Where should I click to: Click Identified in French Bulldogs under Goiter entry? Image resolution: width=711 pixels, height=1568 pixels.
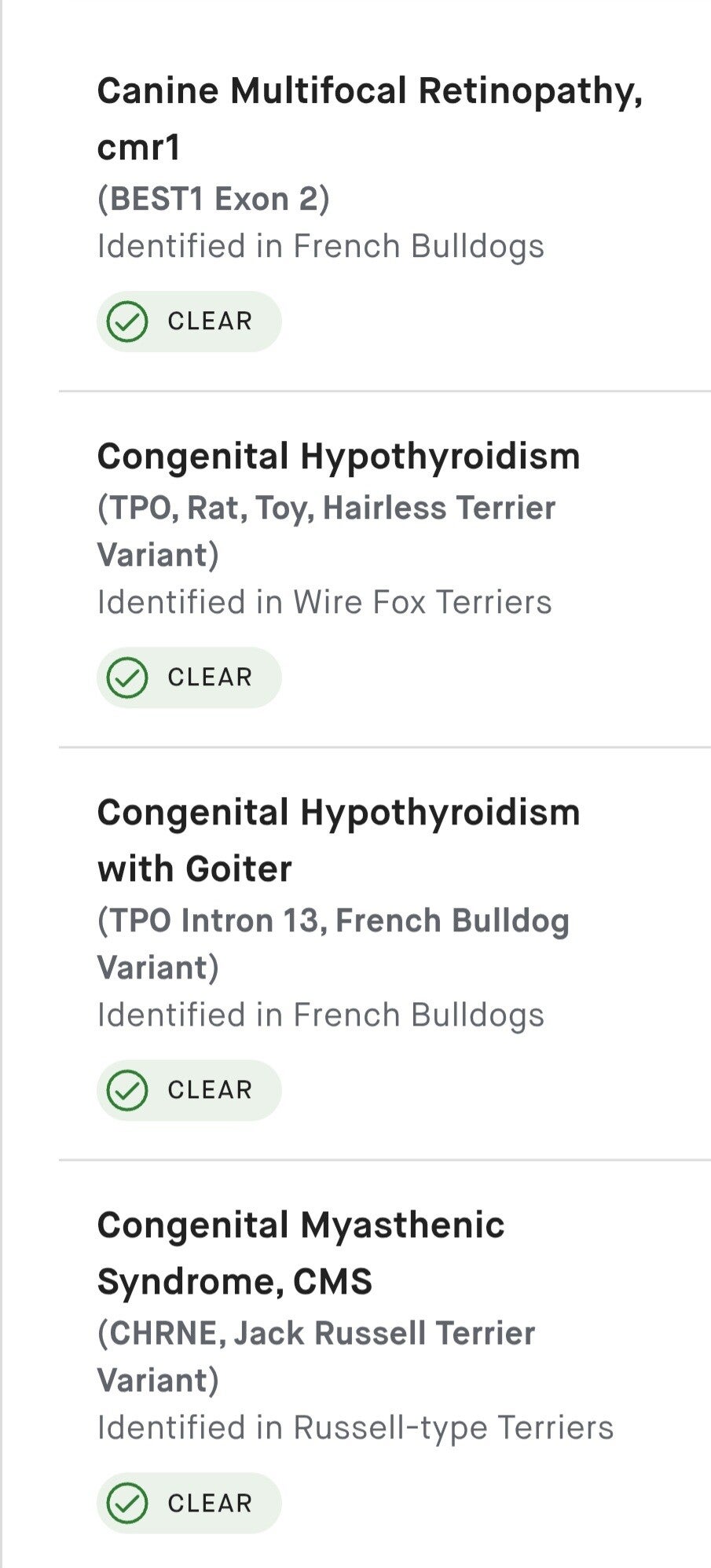tap(321, 1015)
